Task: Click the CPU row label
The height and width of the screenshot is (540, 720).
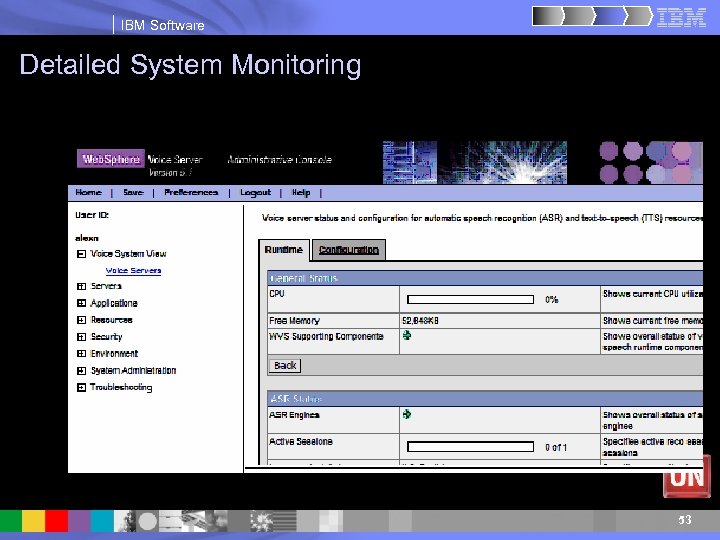Action: pos(277,293)
